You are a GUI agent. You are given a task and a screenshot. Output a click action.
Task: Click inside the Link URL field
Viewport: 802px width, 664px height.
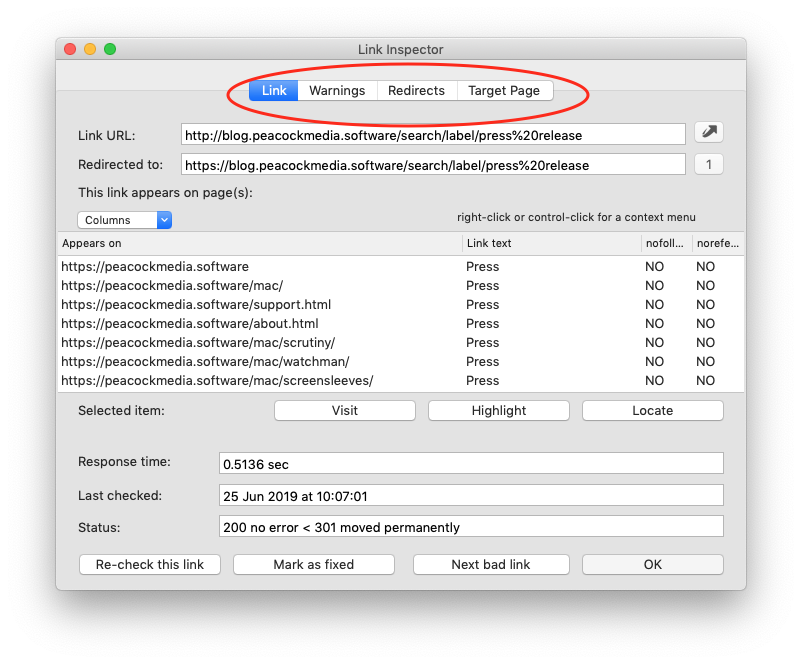click(432, 134)
